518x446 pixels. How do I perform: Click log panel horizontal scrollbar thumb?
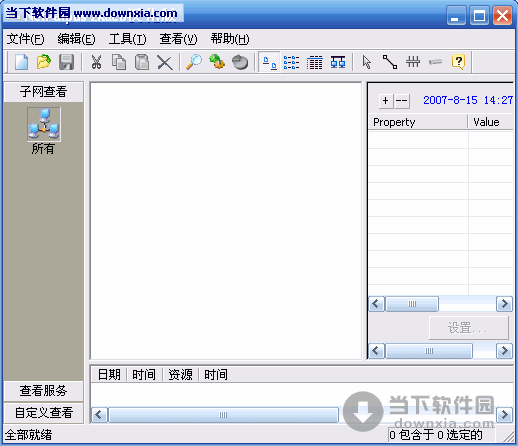(x=223, y=415)
